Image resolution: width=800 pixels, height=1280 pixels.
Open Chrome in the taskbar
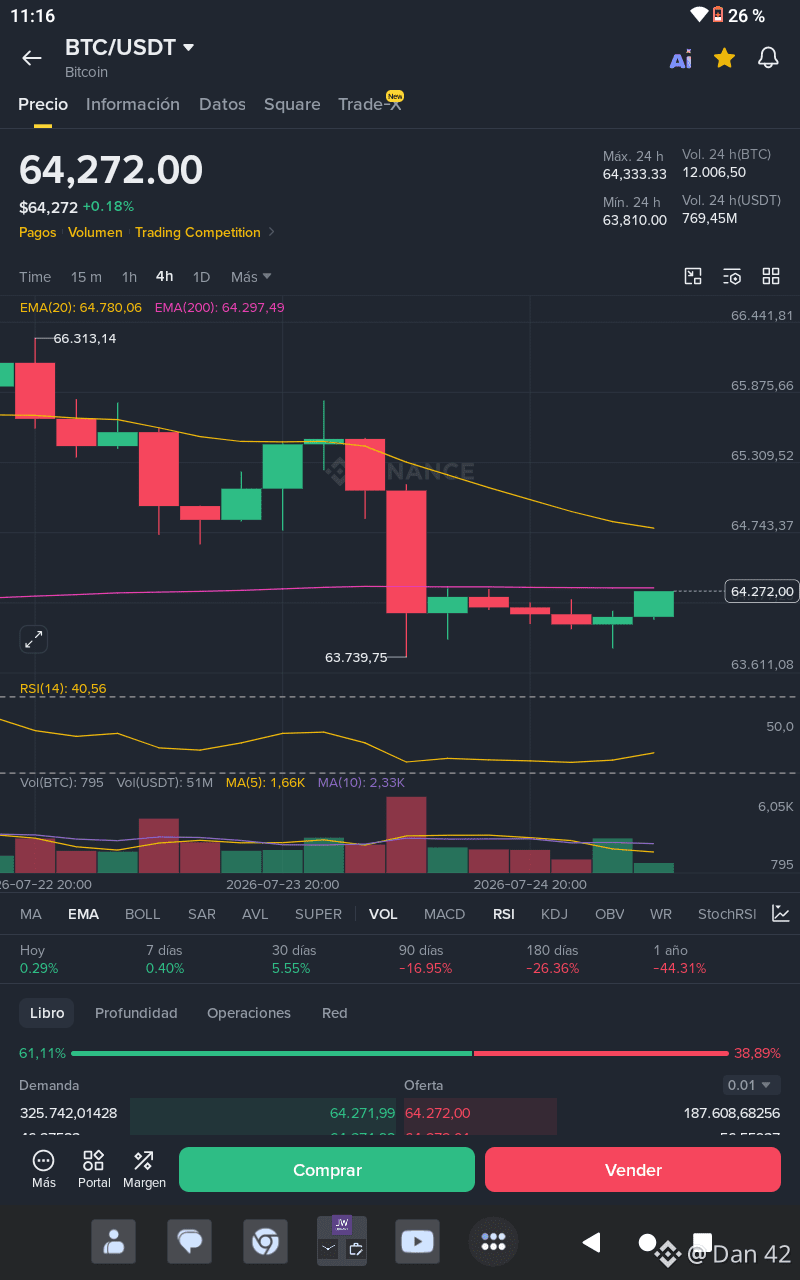coord(265,1242)
